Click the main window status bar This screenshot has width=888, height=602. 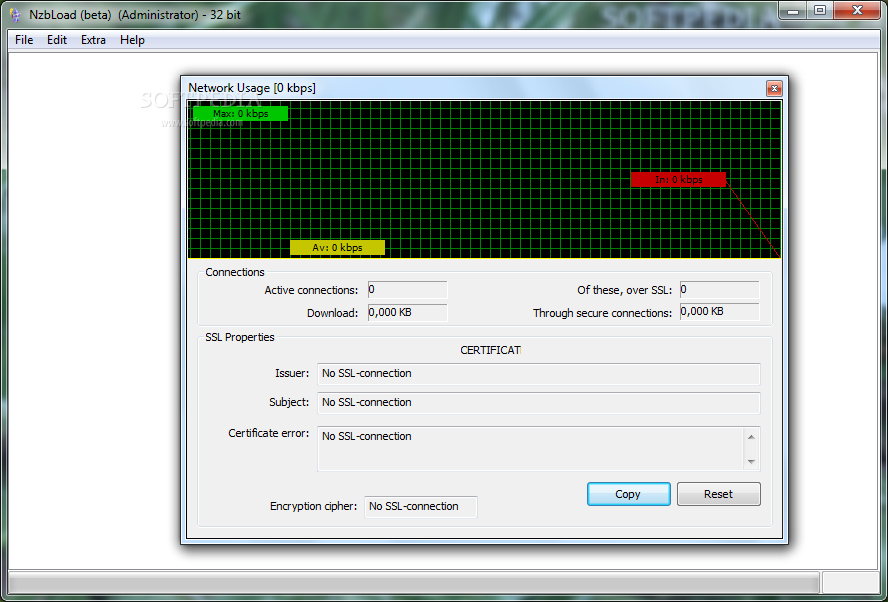coord(413,583)
